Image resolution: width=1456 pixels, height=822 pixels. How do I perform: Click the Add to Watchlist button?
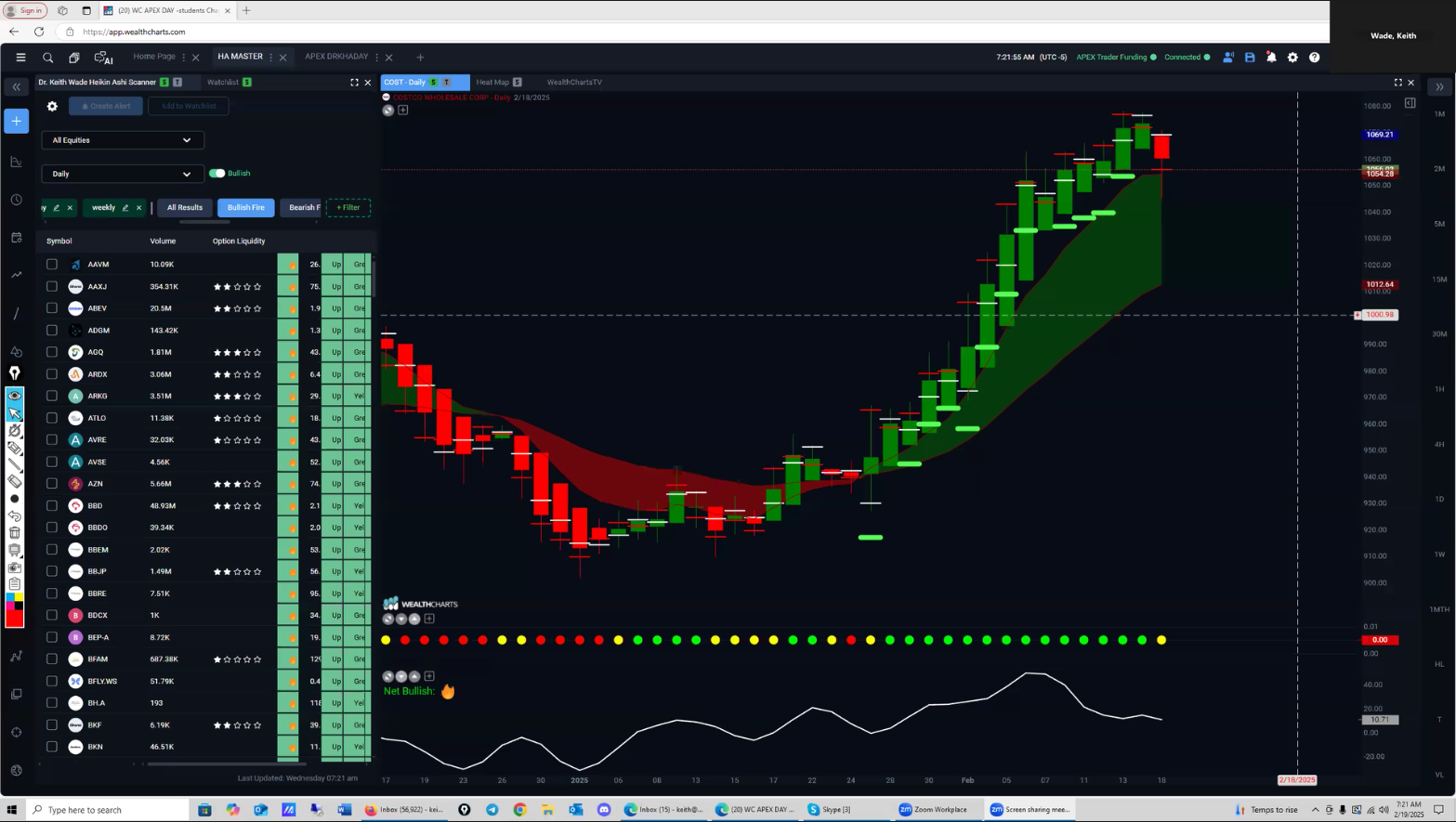(189, 106)
